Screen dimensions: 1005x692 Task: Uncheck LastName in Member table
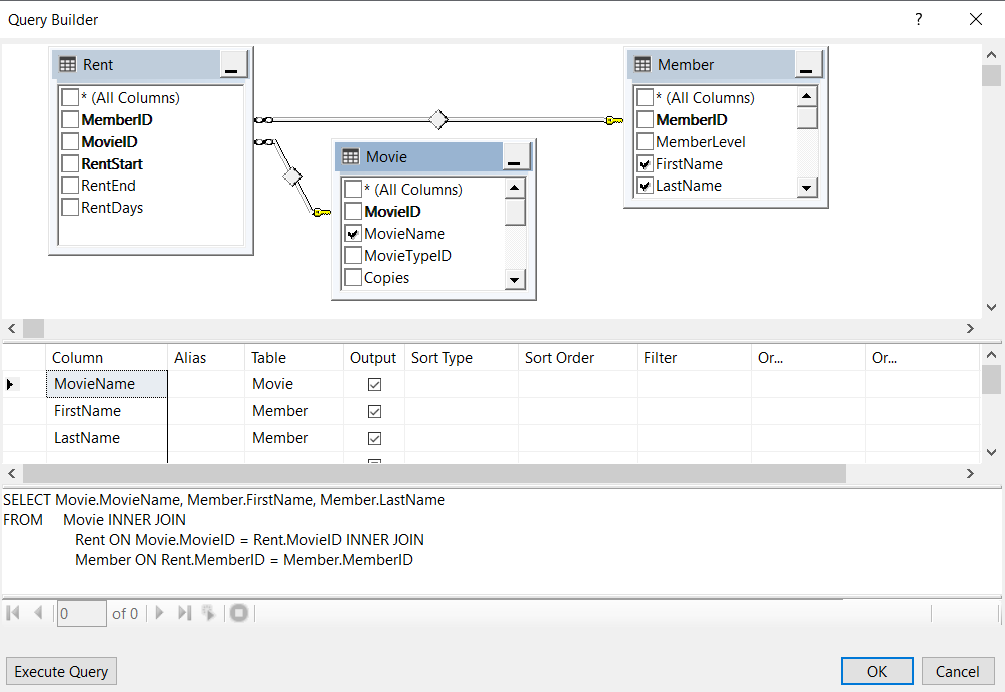pyautogui.click(x=645, y=186)
